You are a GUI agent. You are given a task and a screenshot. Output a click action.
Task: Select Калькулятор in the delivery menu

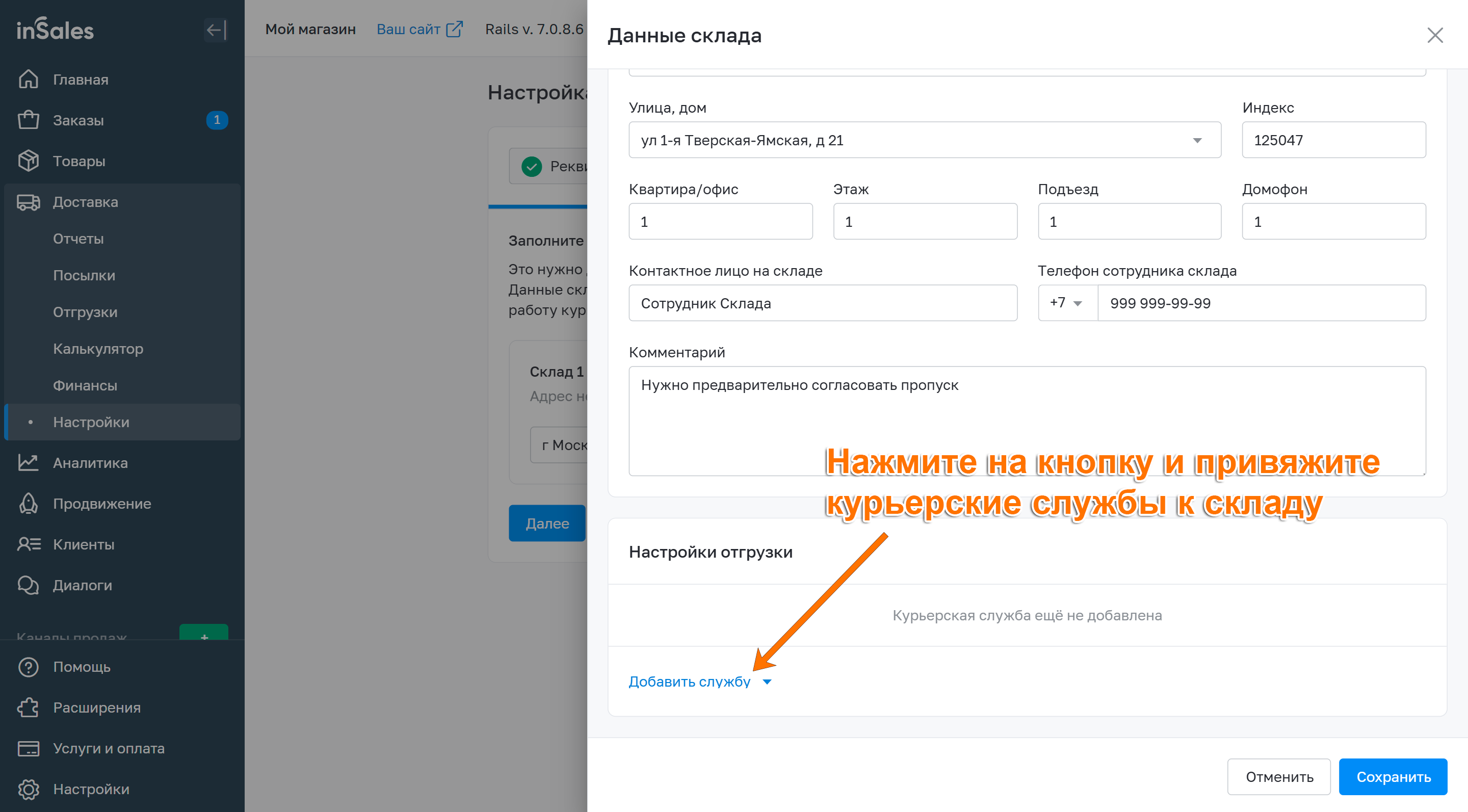tap(98, 349)
